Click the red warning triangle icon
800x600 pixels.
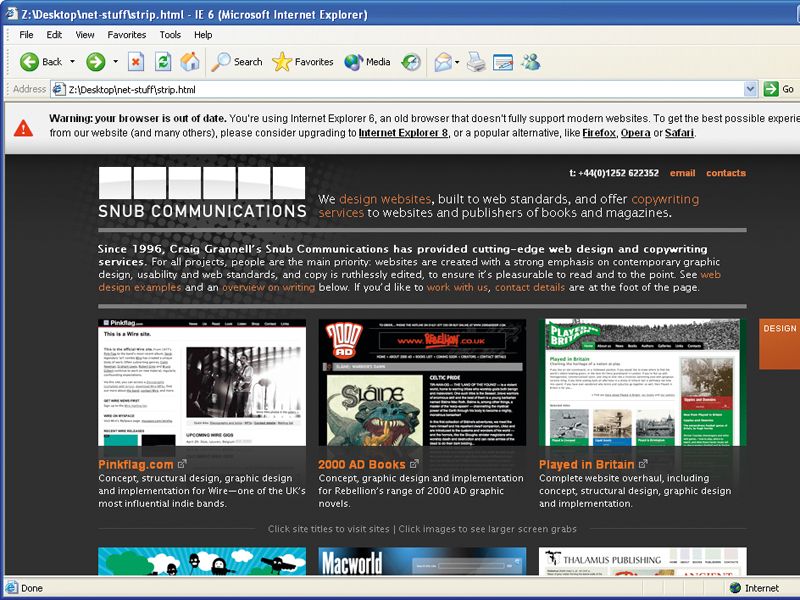click(23, 128)
